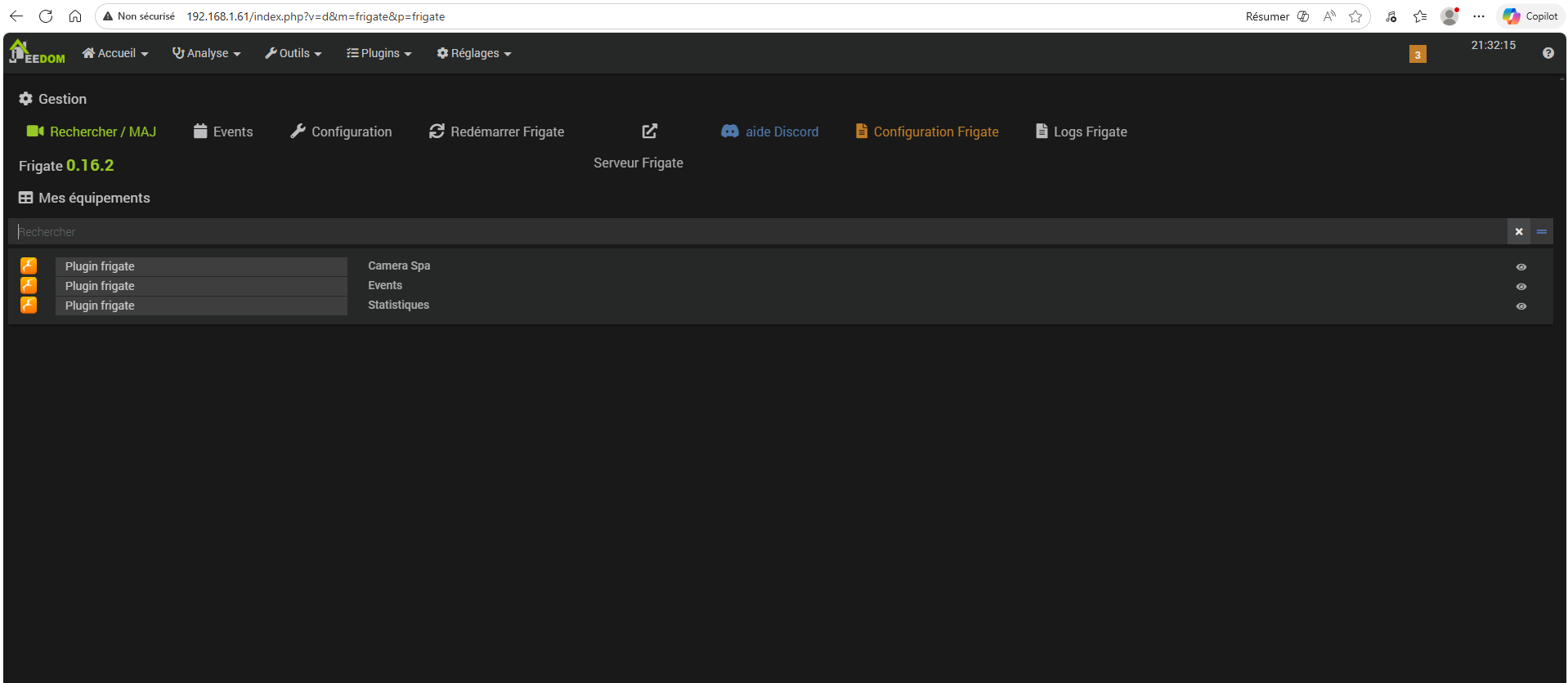
Task: Click the Camera Spa equipment icon
Action: coord(29,266)
